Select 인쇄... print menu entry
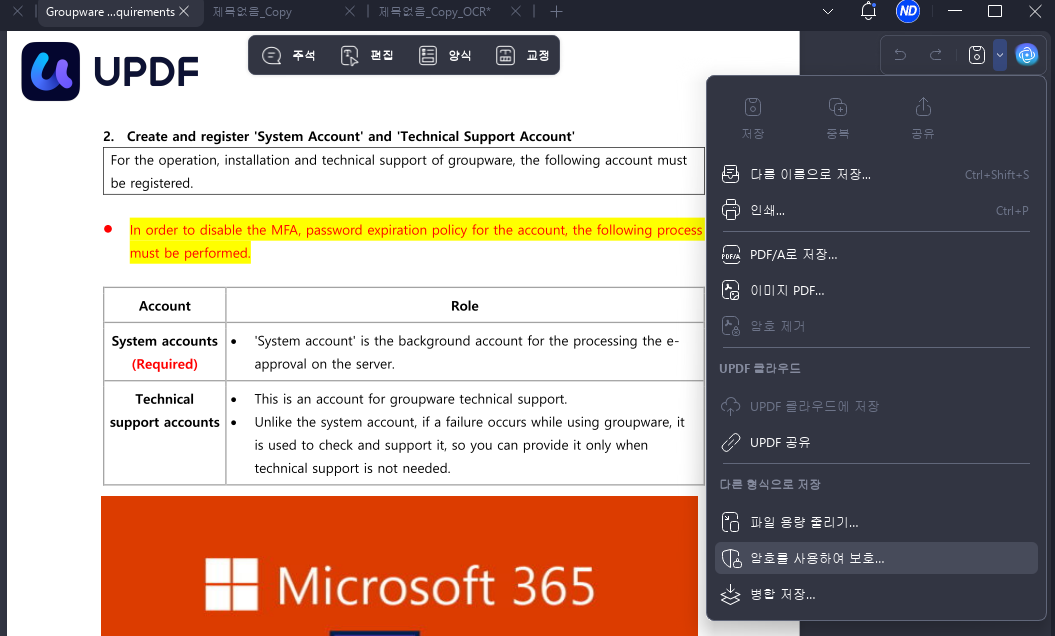Screen dimensions: 1055x636 click(875, 210)
